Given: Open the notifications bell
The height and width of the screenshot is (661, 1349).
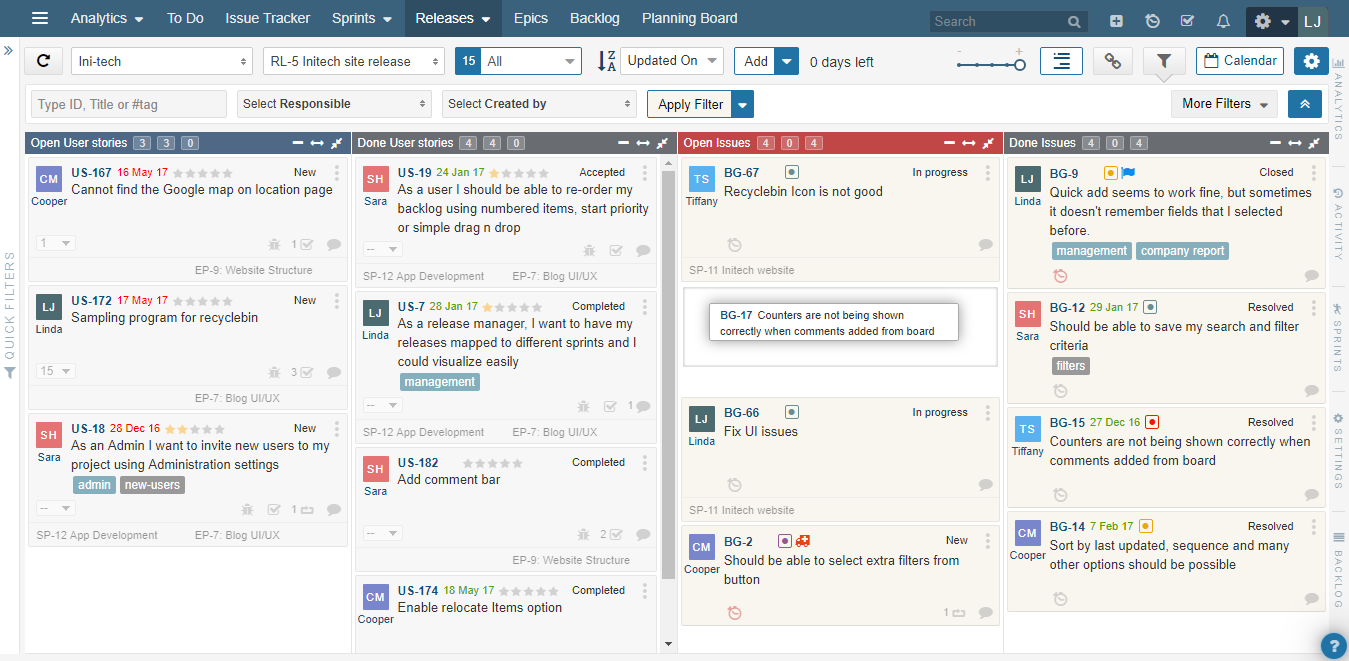Looking at the screenshot, I should pos(1222,21).
